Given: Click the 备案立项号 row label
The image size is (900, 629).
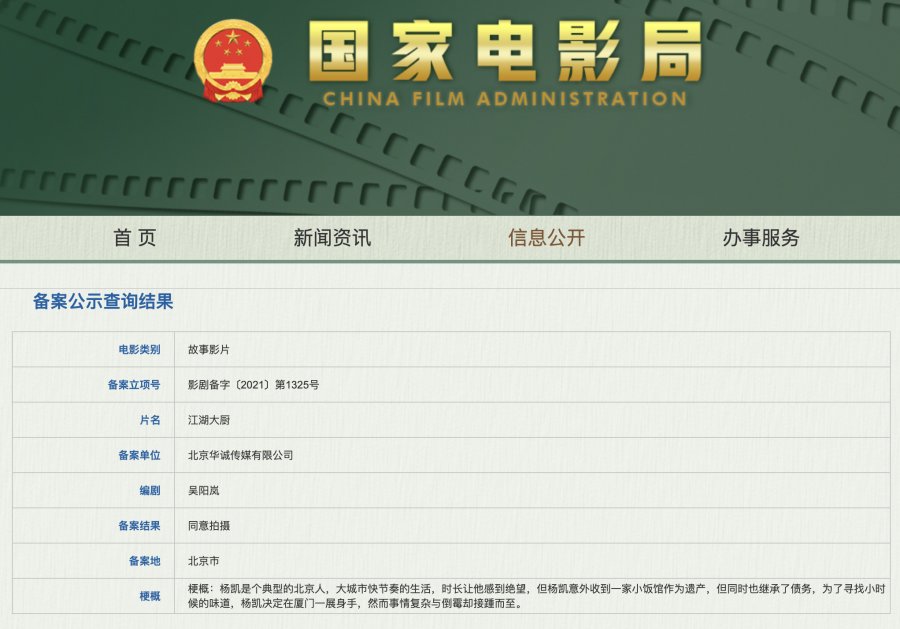Looking at the screenshot, I should pyautogui.click(x=134, y=385).
